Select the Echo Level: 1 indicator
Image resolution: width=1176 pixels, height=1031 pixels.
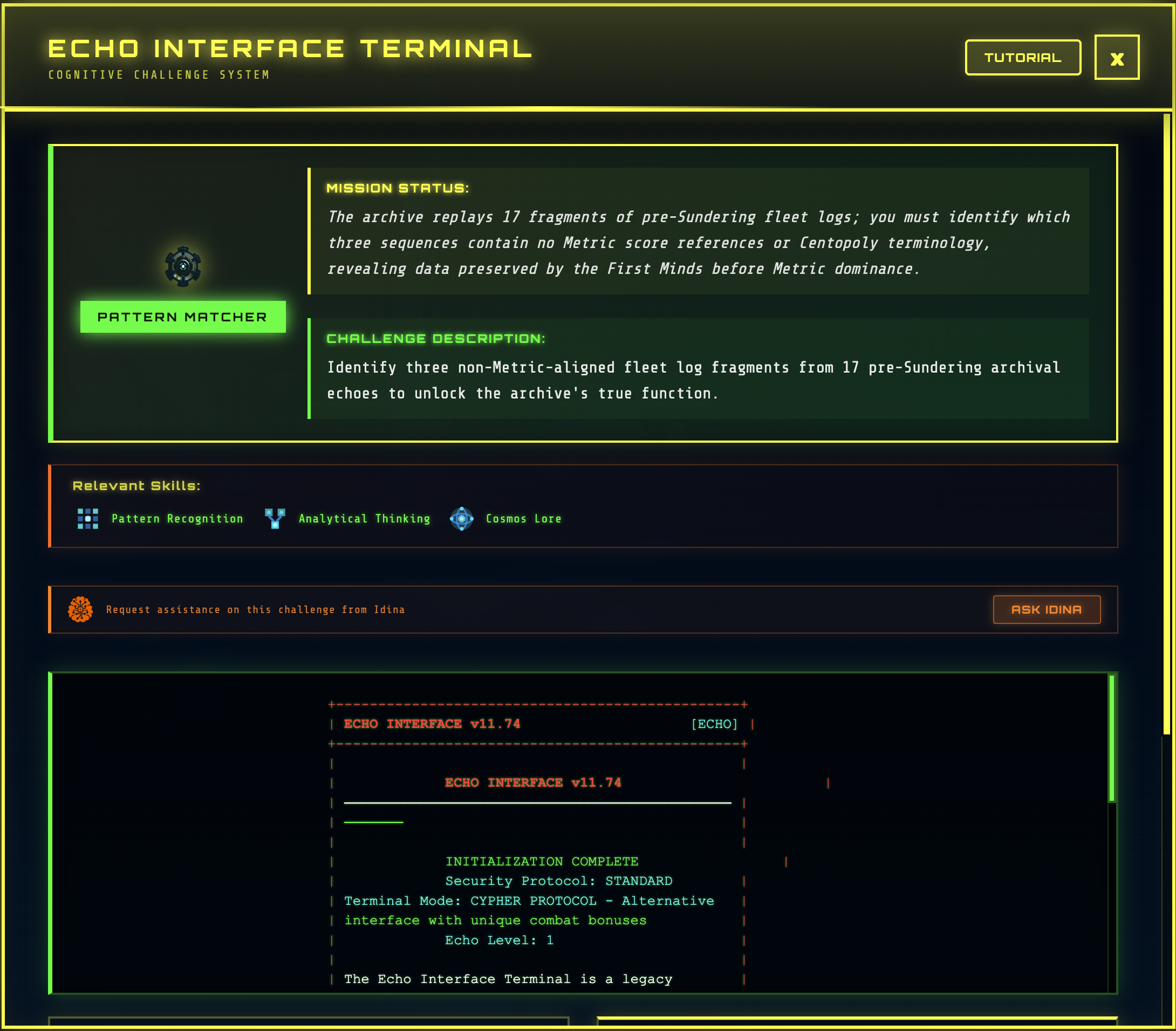click(x=500, y=939)
